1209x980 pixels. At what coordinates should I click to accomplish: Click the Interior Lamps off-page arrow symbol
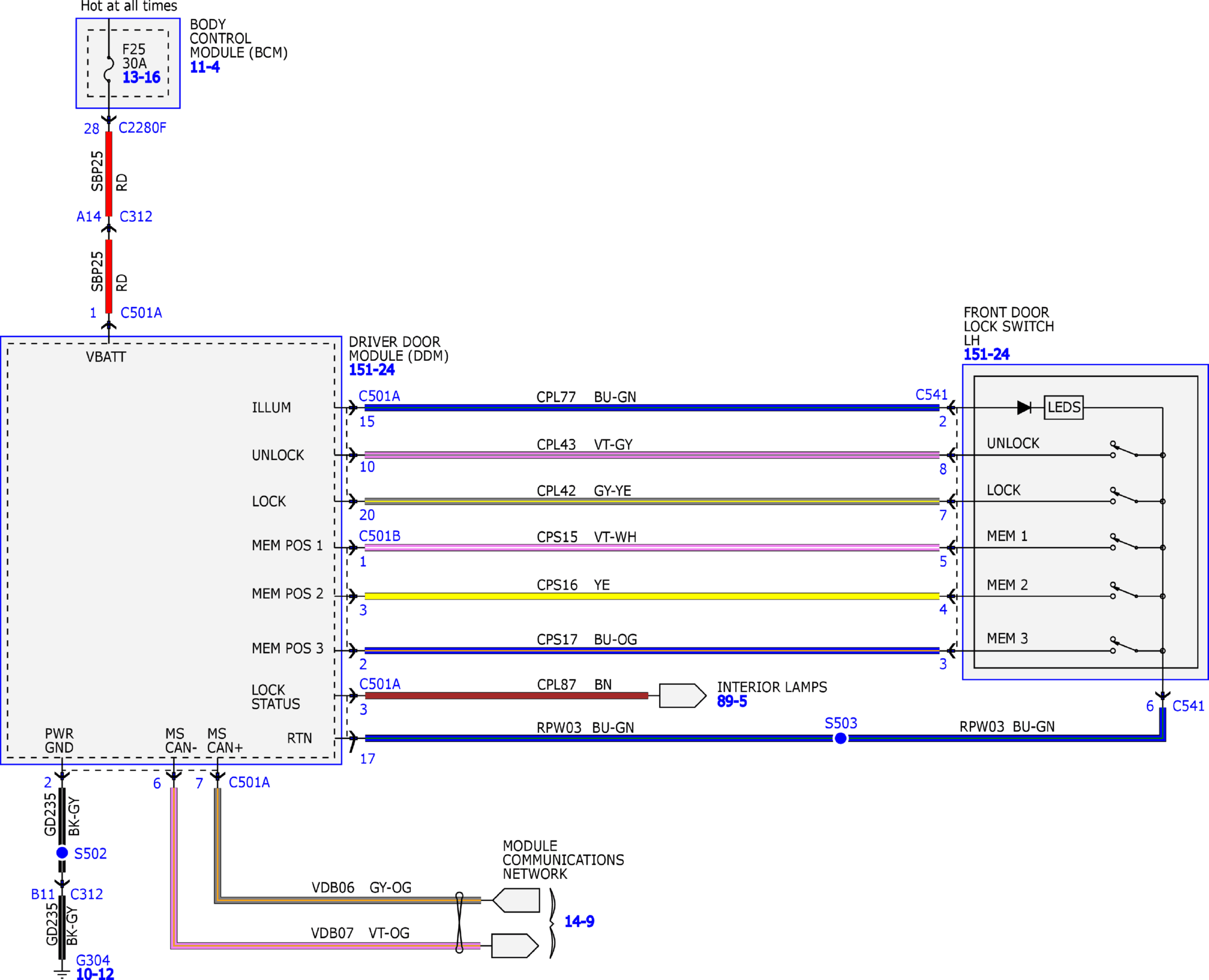[683, 696]
